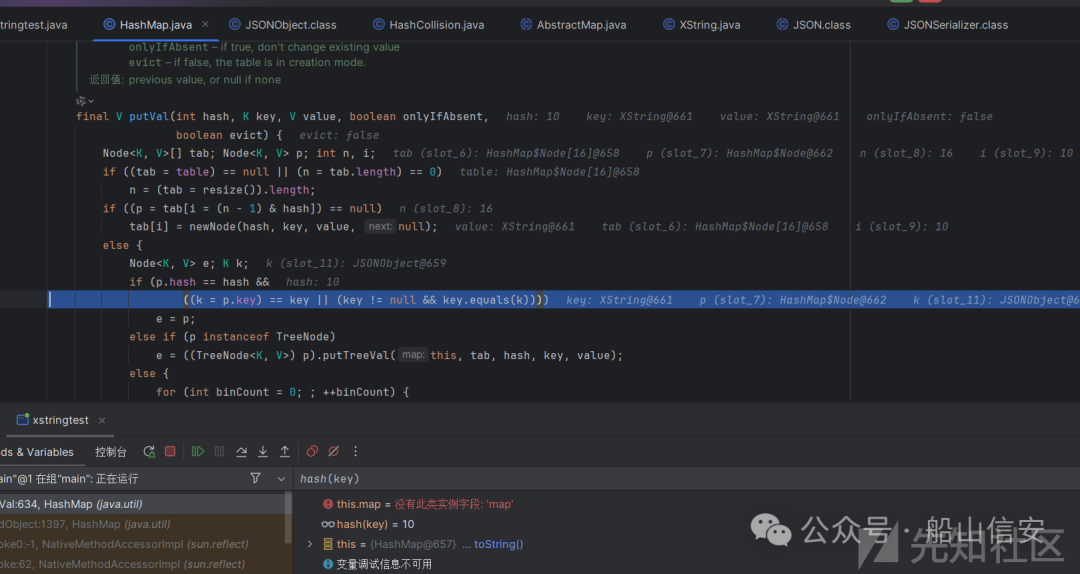This screenshot has height=574, width=1080.
Task: Click the 'this' object field icon
Action: point(328,544)
